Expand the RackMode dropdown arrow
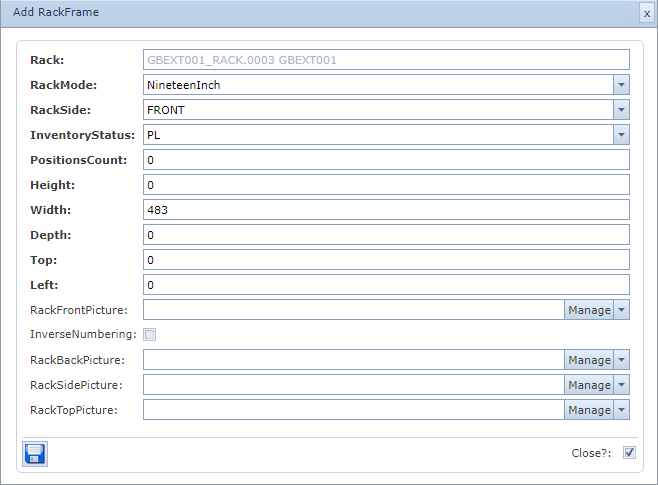Image resolution: width=658 pixels, height=485 pixels. pos(621,85)
